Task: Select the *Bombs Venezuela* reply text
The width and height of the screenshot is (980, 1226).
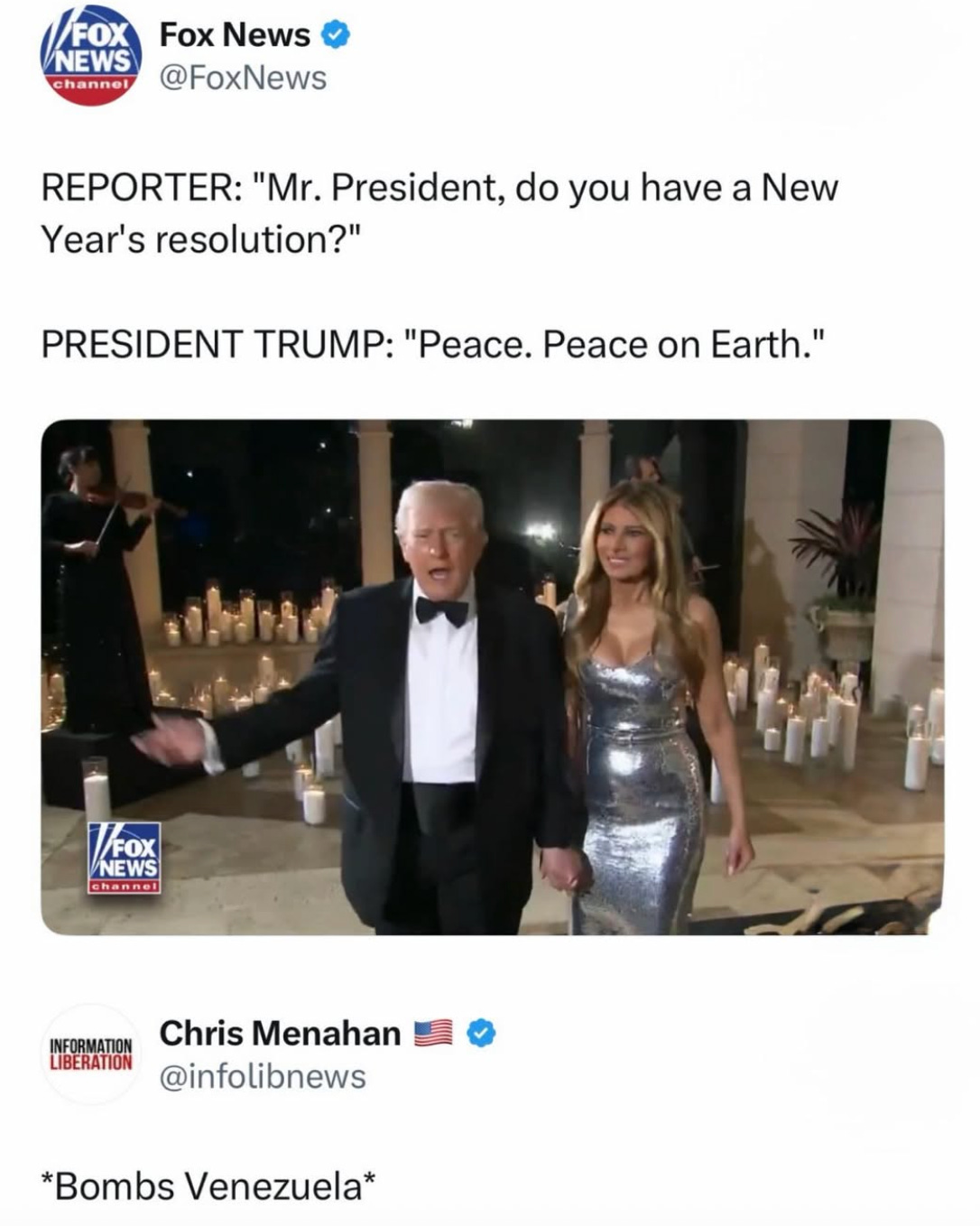Action: click(208, 1185)
